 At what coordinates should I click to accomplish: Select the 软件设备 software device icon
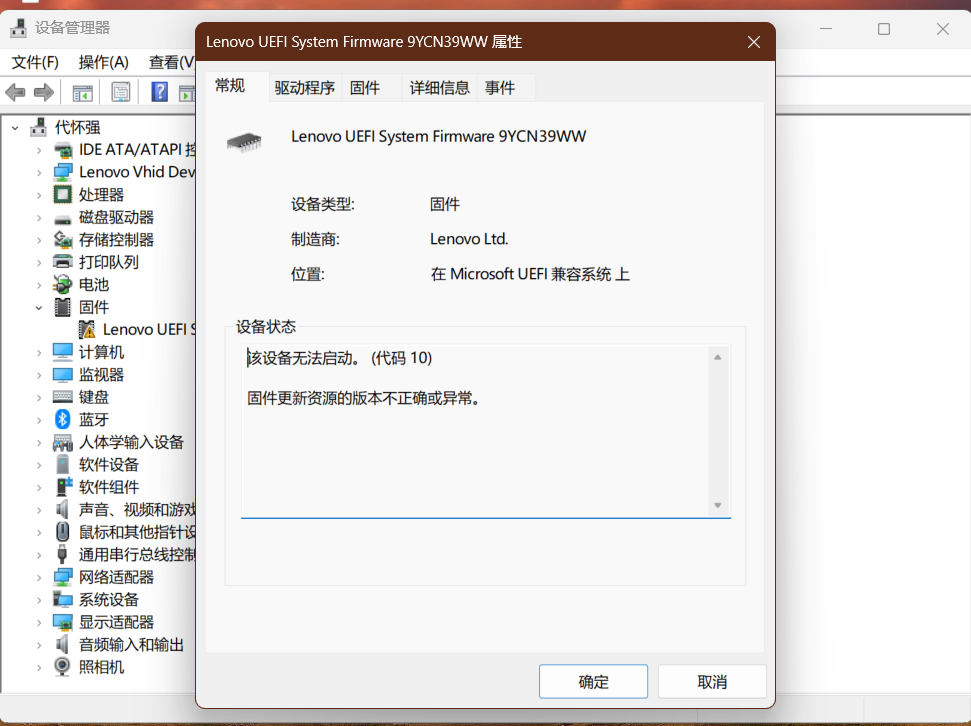[x=63, y=465]
